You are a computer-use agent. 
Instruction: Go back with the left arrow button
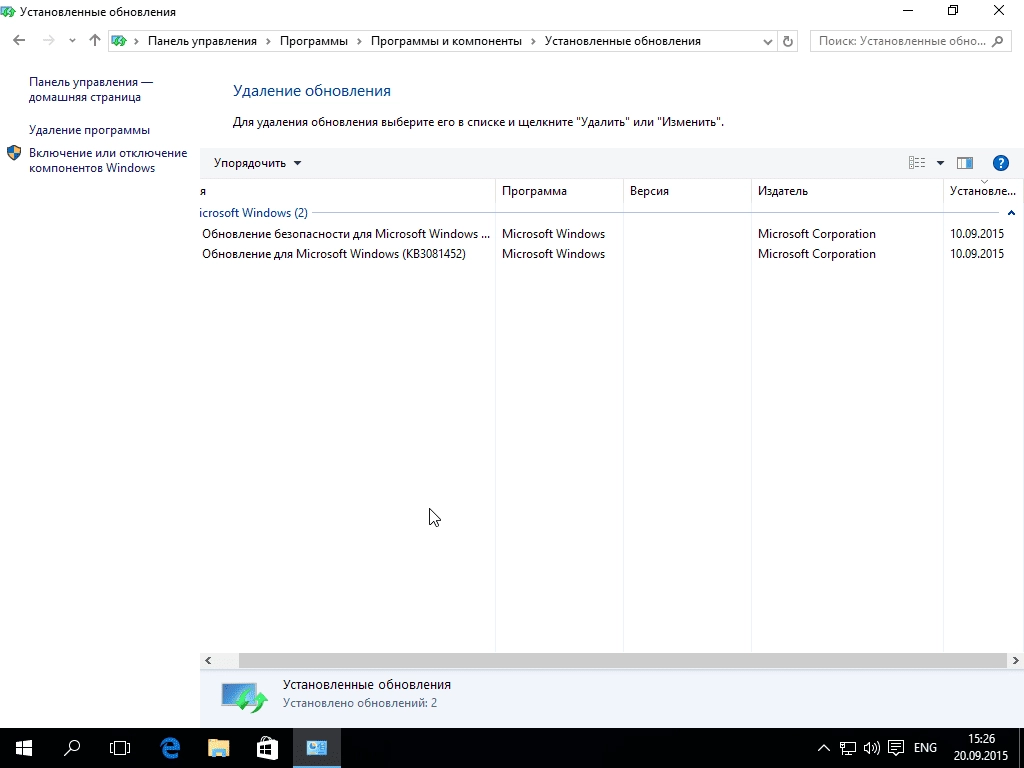click(19, 40)
